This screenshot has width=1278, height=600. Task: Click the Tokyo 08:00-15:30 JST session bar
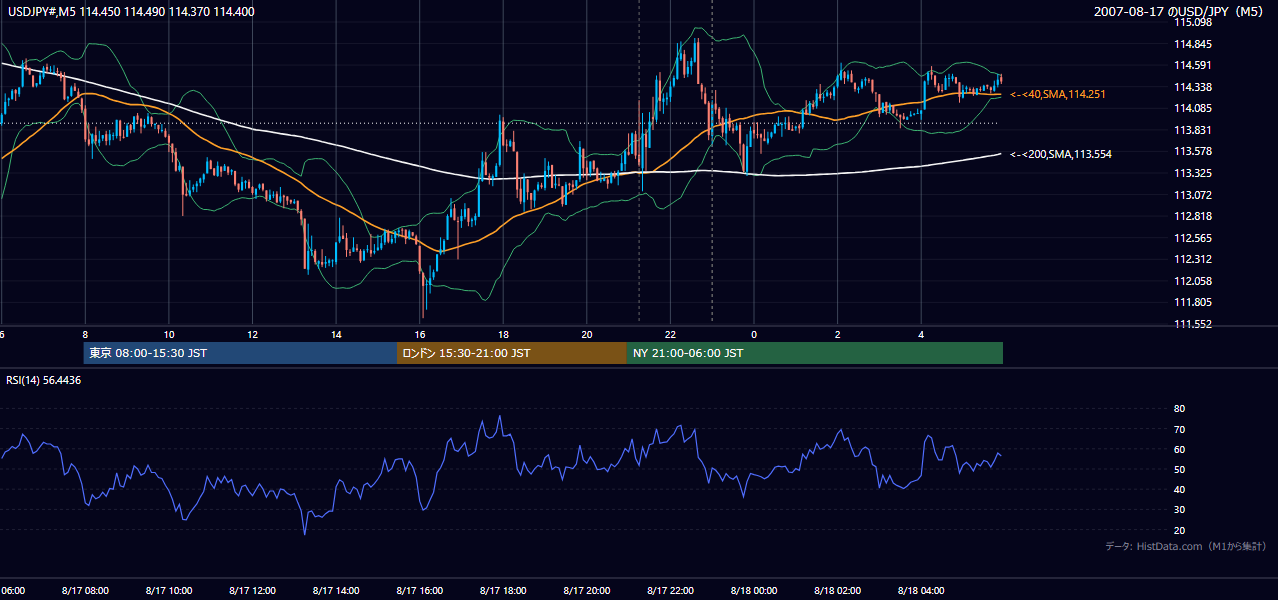point(240,353)
